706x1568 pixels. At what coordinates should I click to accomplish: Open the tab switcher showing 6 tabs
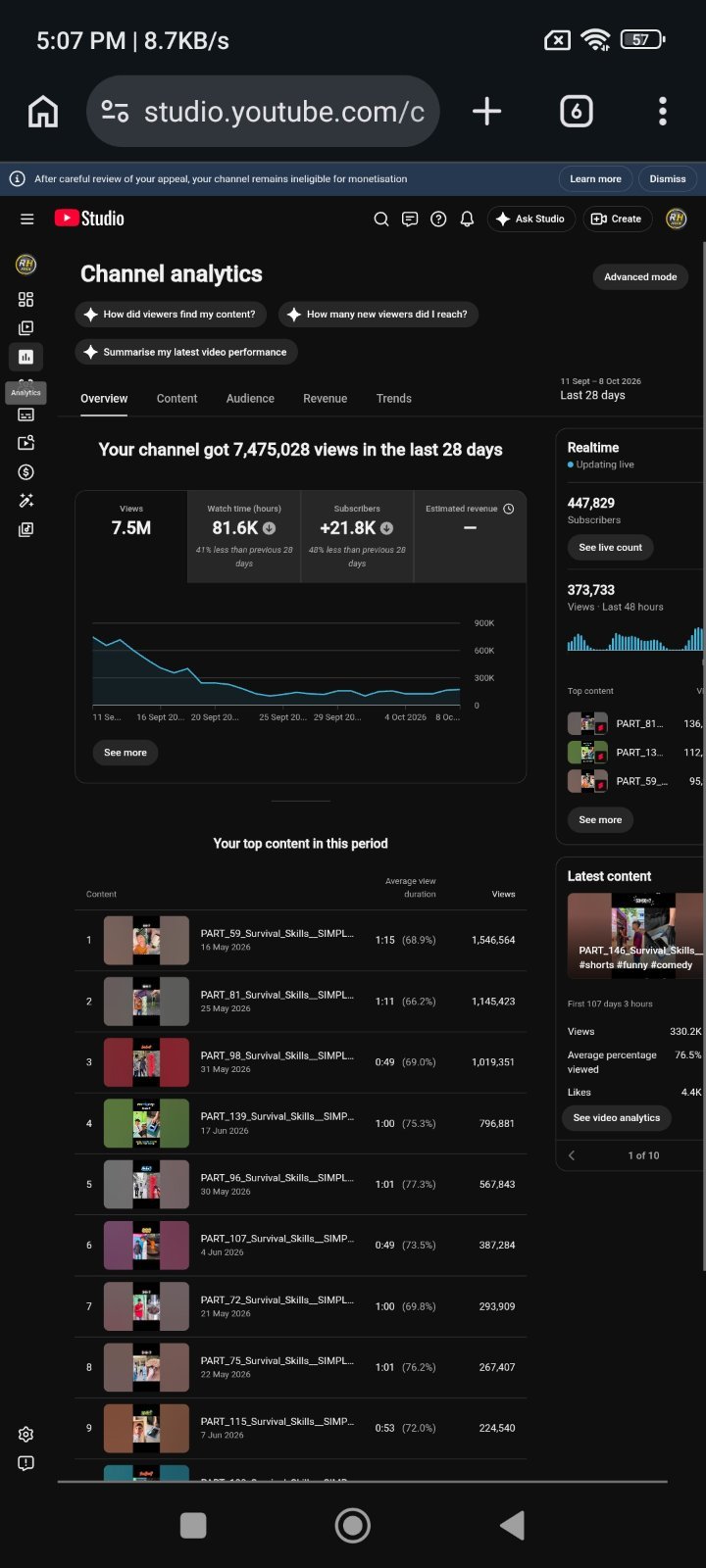[x=576, y=112]
